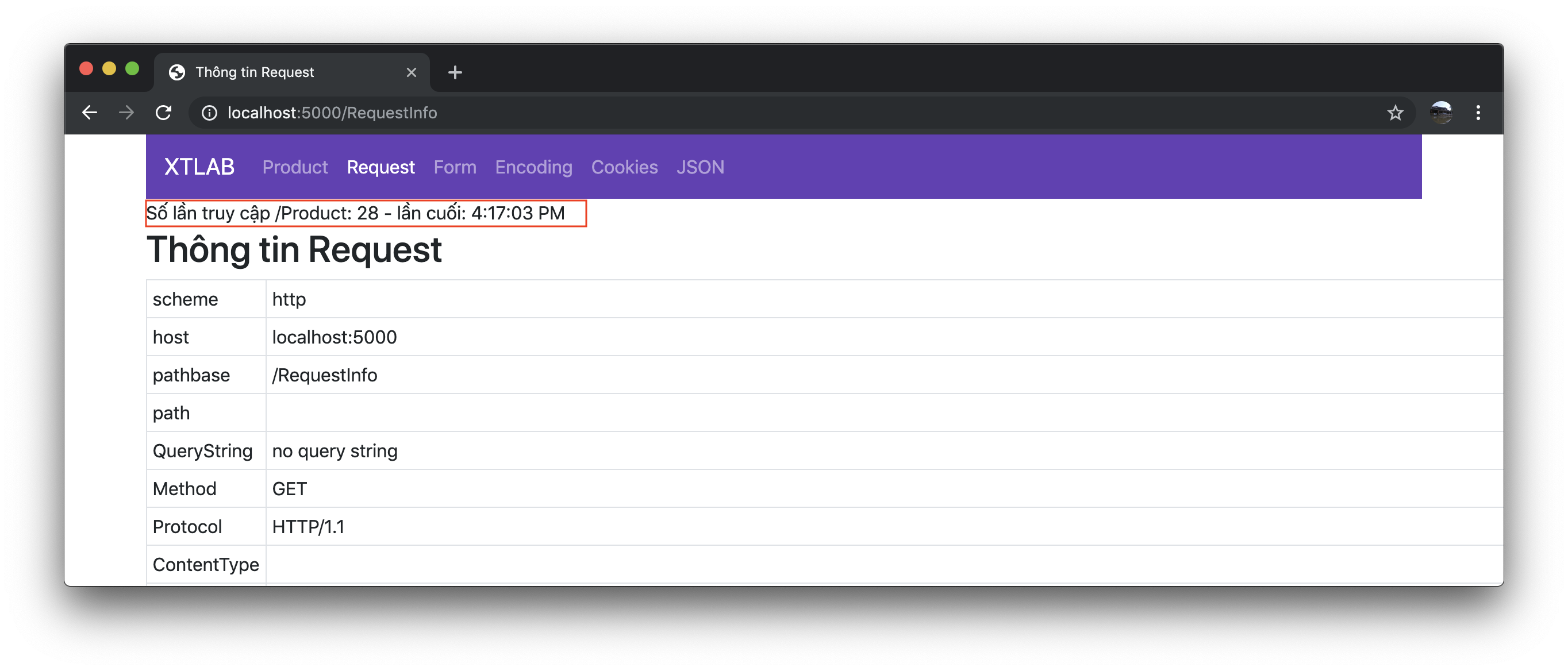Click the XTLAB brand link
1568x671 pixels.
(x=199, y=167)
